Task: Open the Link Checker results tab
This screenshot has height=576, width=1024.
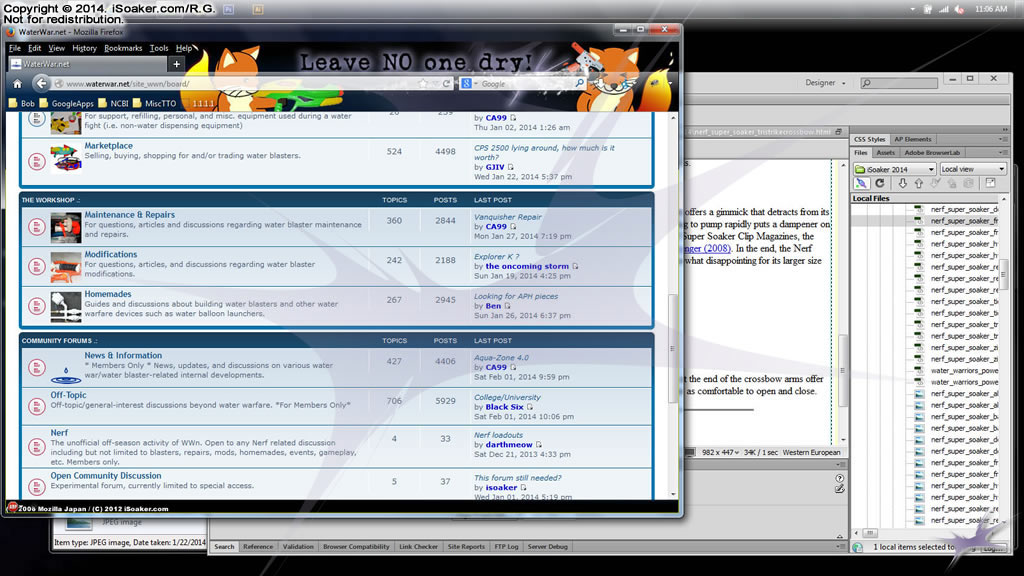Action: [418, 547]
